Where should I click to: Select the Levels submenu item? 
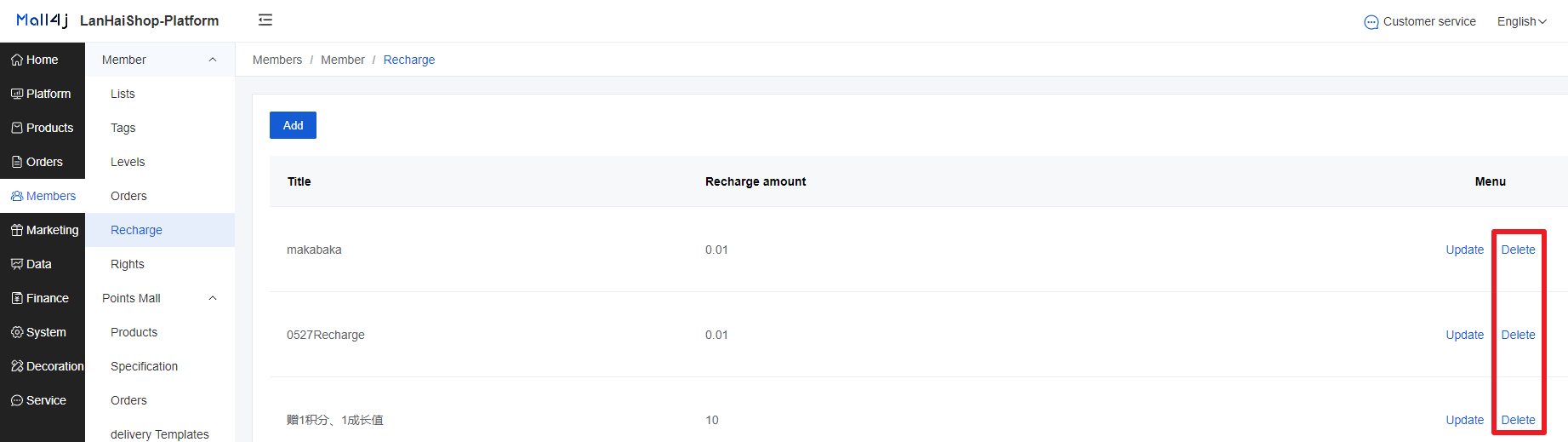[128, 162]
